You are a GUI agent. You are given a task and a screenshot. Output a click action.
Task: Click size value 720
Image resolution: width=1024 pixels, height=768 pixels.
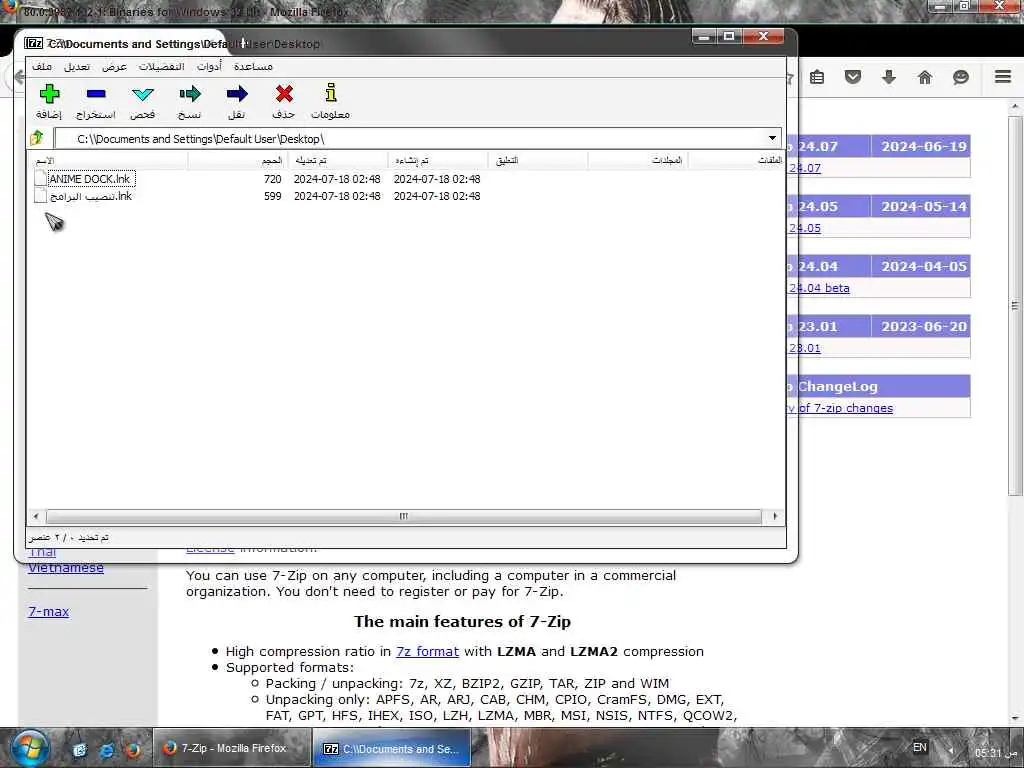[272, 179]
